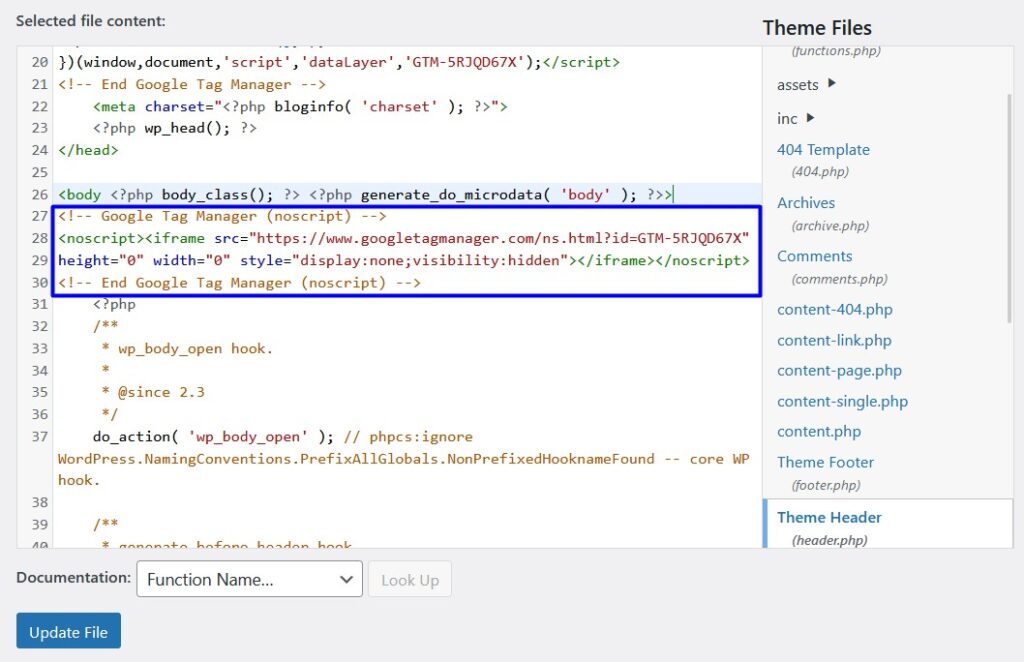
Task: Click line 26 body tag code
Action: (x=366, y=195)
